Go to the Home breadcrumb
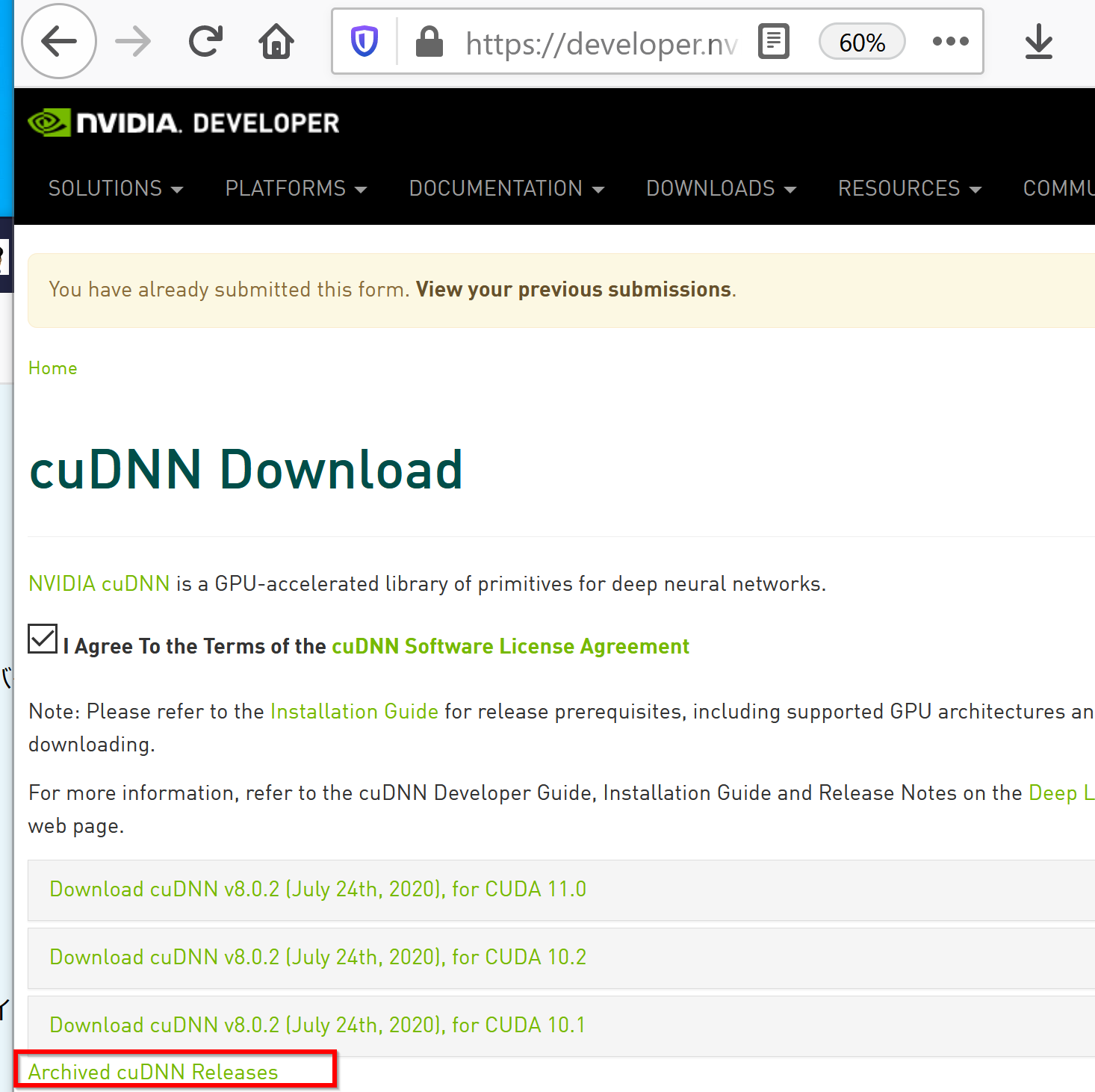The height and width of the screenshot is (1092, 1095). [x=53, y=368]
